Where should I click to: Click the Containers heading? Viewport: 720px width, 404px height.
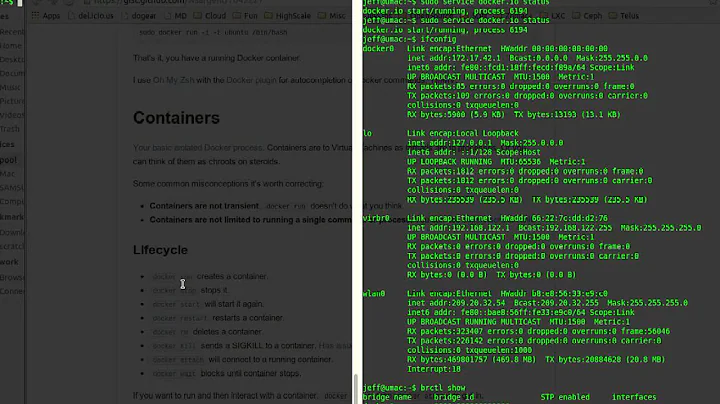coord(176,118)
